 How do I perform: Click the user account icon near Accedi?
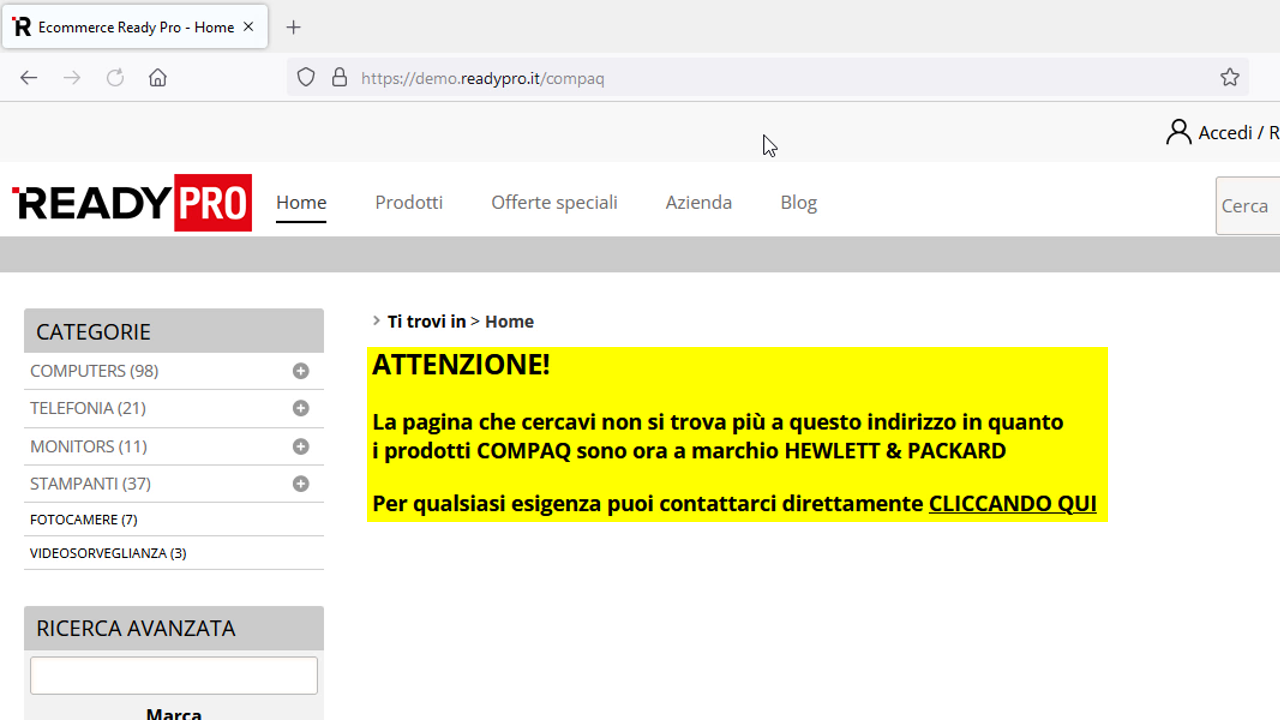[1178, 132]
